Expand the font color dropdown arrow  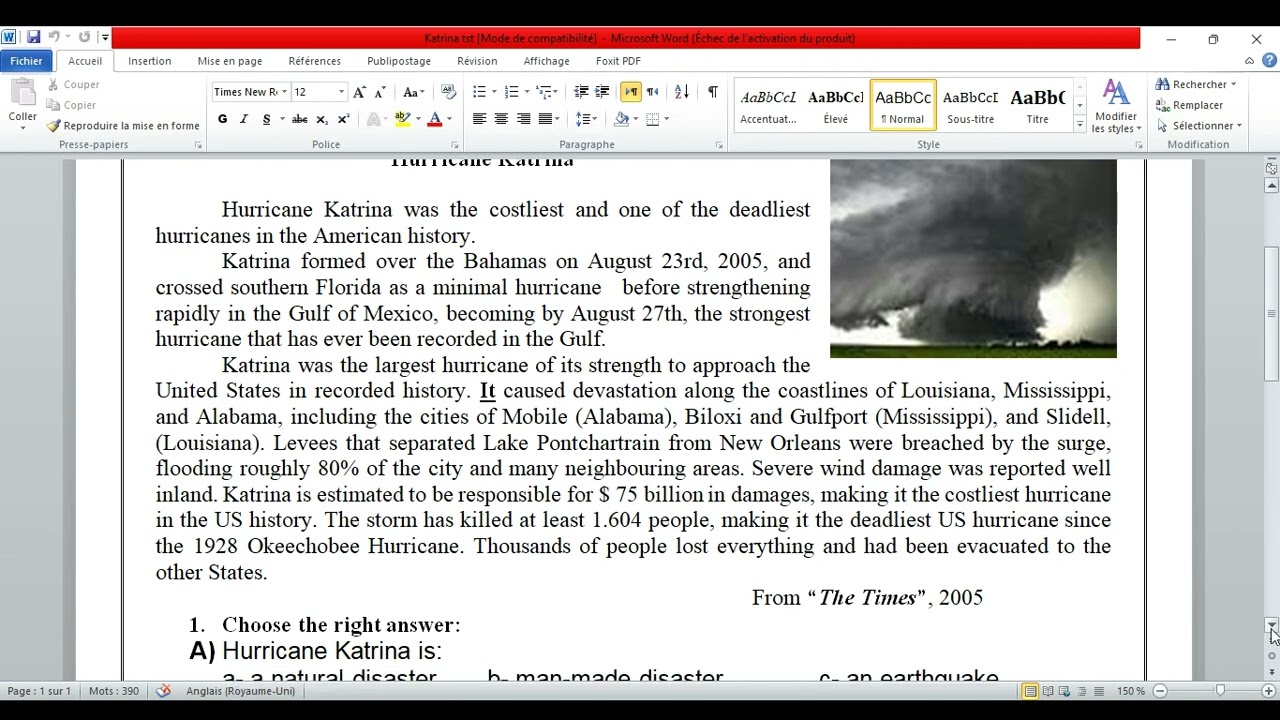449,119
